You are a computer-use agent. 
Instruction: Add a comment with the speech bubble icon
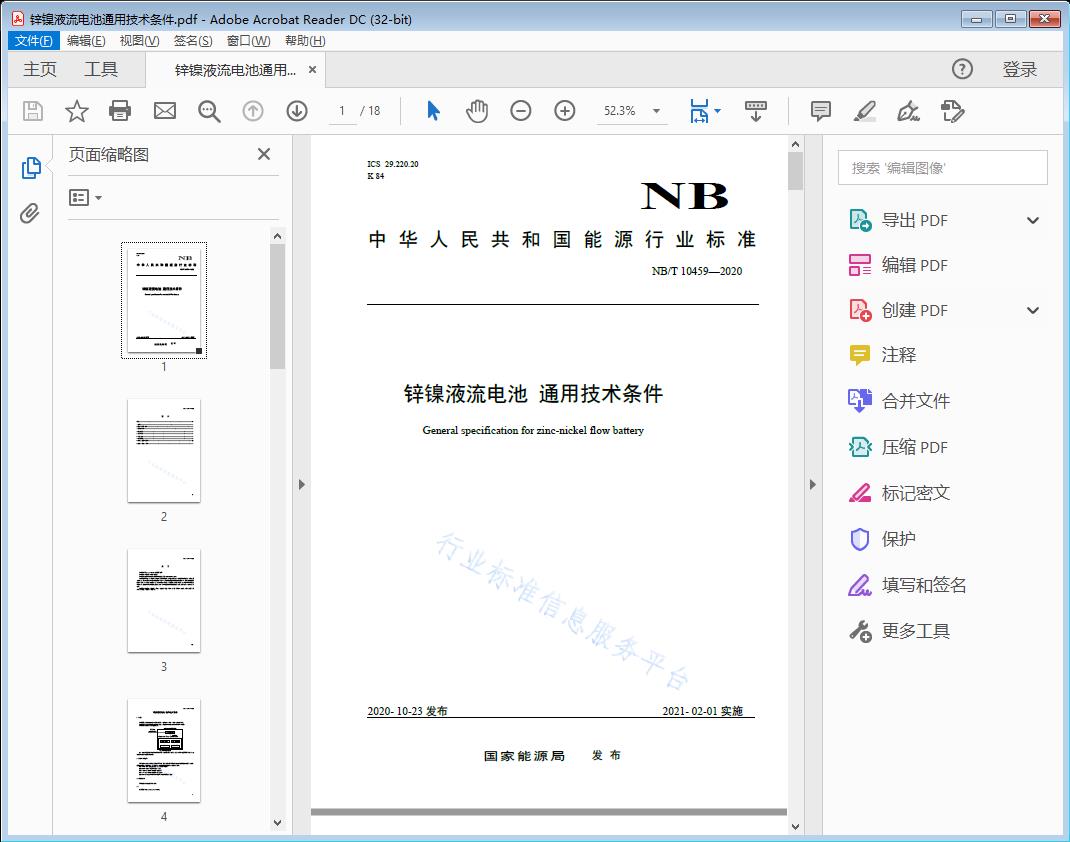[820, 111]
